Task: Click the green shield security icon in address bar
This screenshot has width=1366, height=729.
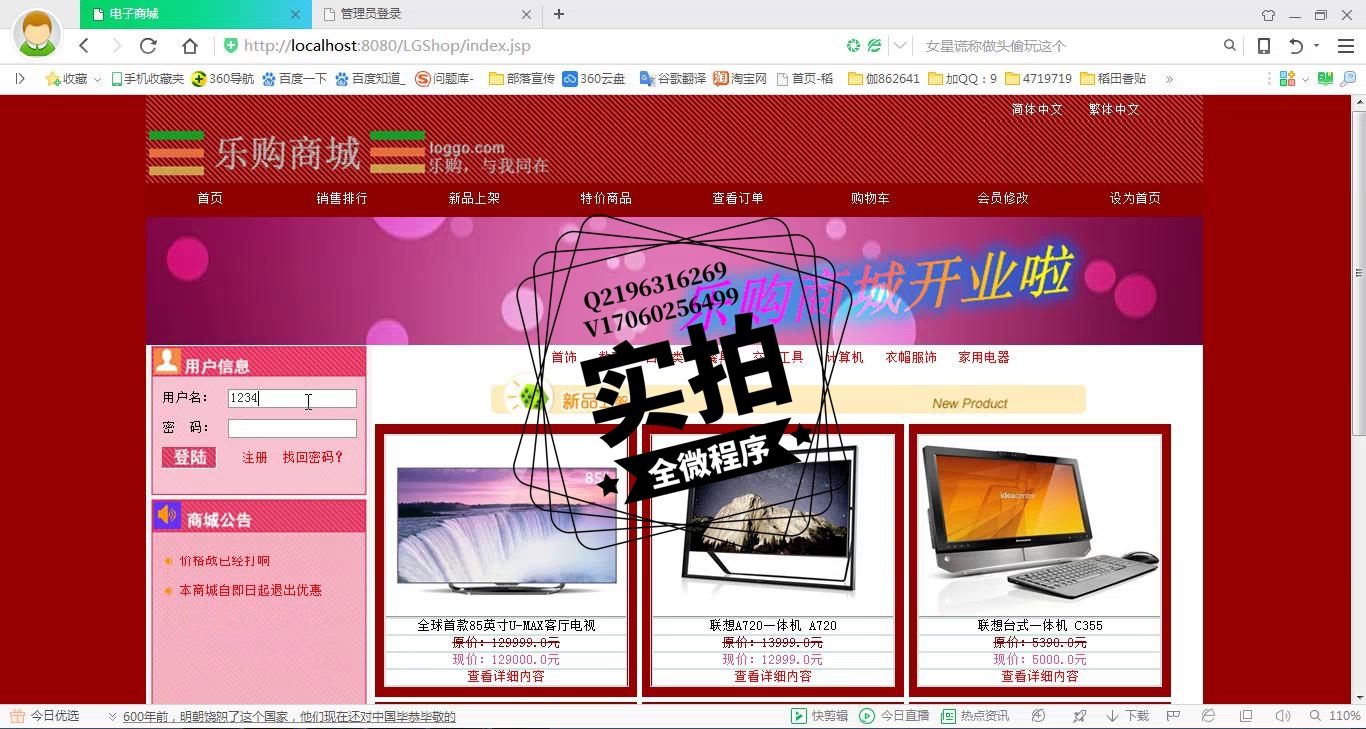Action: (231, 46)
